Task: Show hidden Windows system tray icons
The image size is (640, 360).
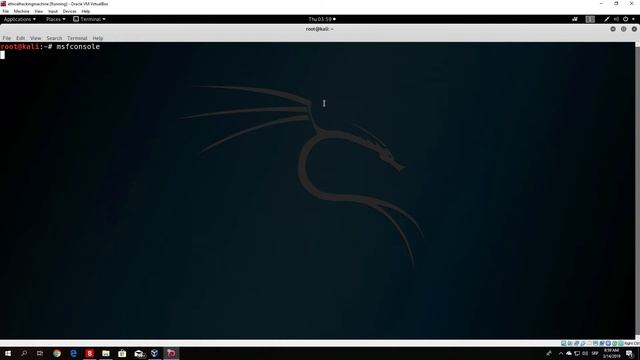Action: click(x=561, y=353)
